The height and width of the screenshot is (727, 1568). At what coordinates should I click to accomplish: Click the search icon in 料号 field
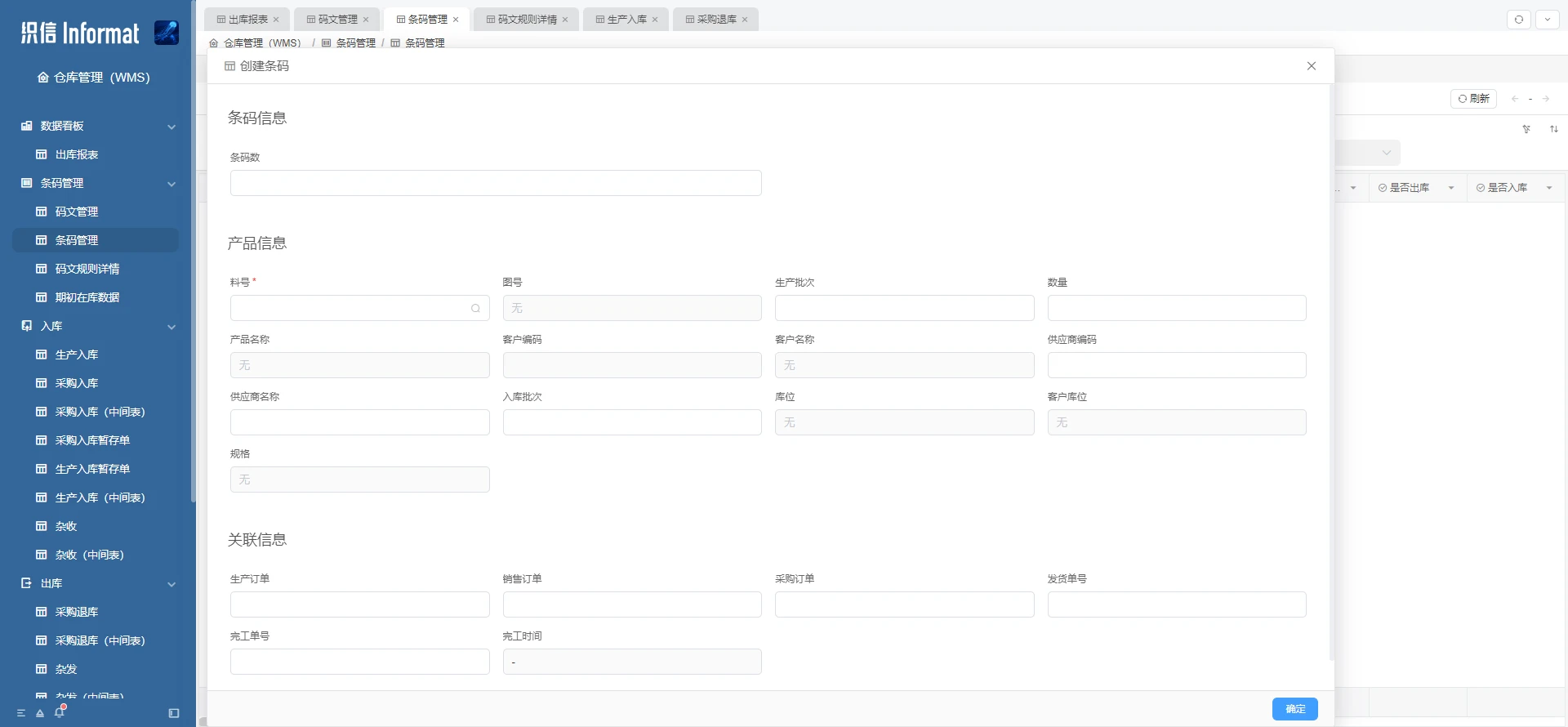475,308
